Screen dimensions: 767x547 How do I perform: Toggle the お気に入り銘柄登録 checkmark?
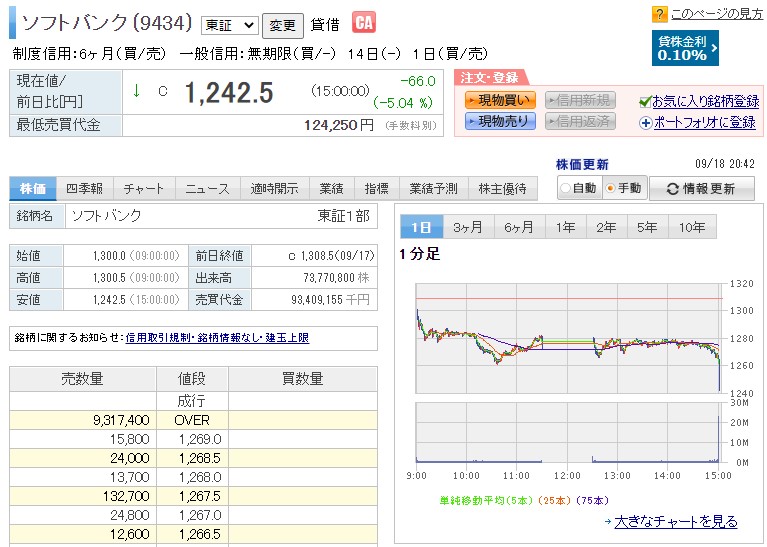click(x=645, y=102)
